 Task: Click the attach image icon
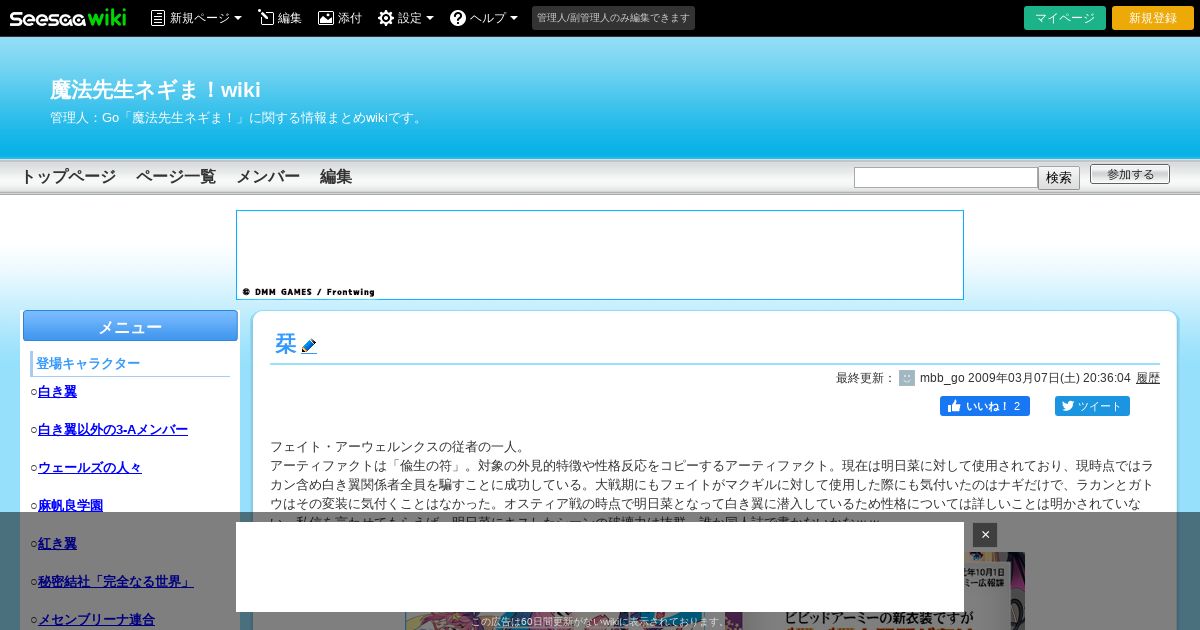click(x=326, y=18)
